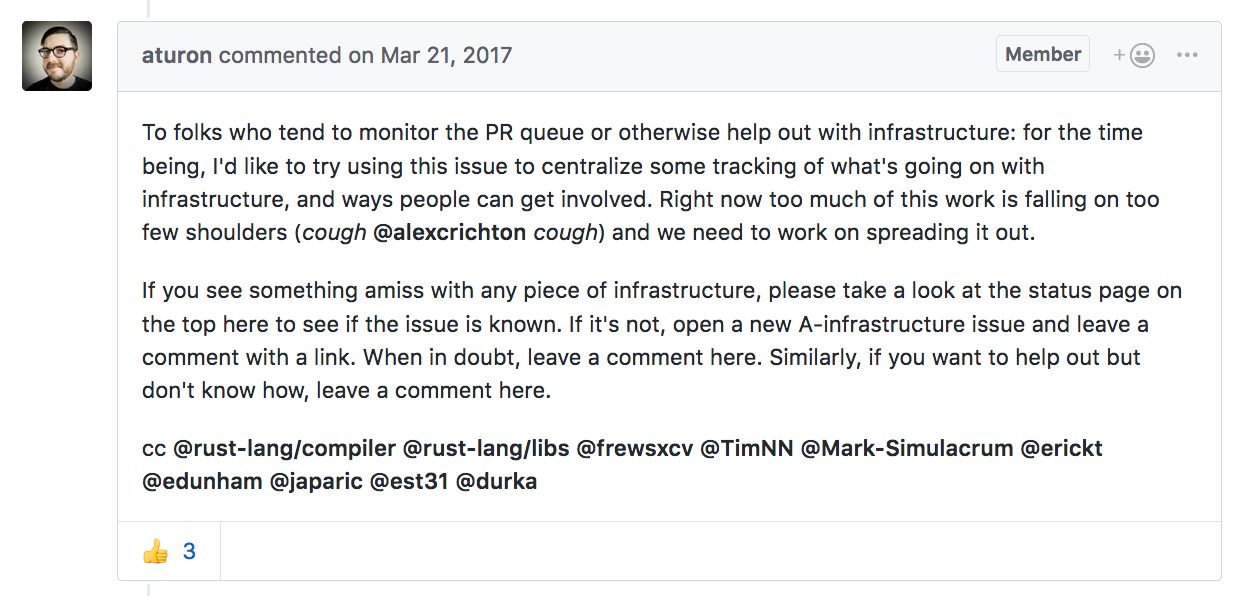1246x596 pixels.
Task: Visit @japaric profile mention
Action: [315, 481]
